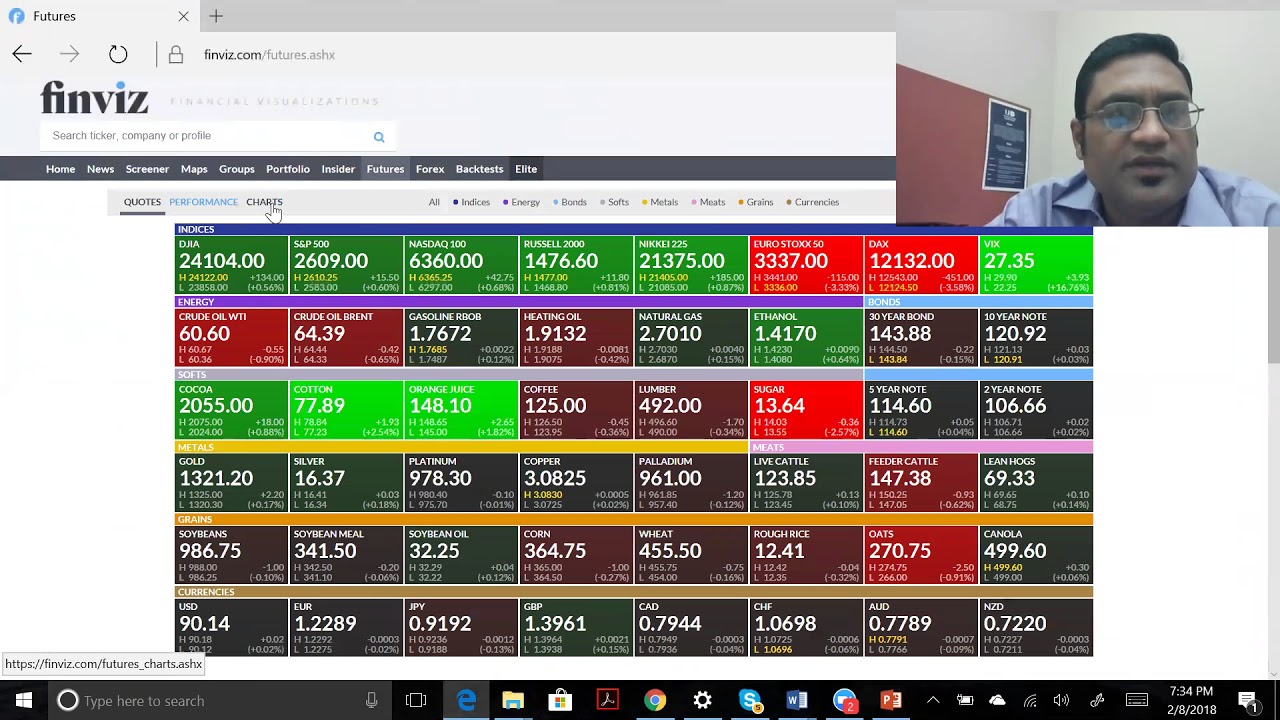Filter futures by Meats
This screenshot has height=720, width=1280.
coord(709,202)
